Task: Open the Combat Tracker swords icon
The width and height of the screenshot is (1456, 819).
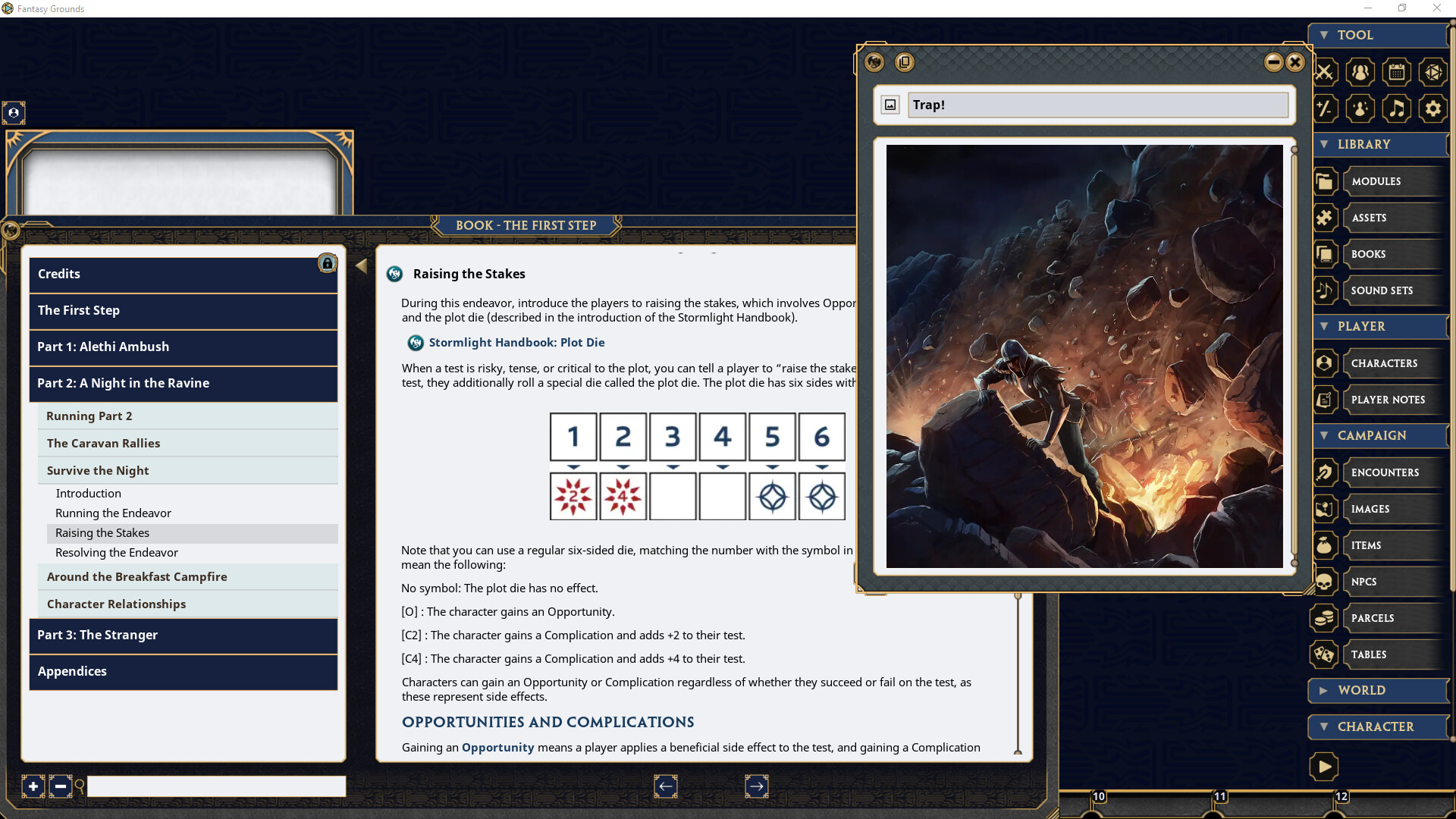Action: pyautogui.click(x=1325, y=72)
